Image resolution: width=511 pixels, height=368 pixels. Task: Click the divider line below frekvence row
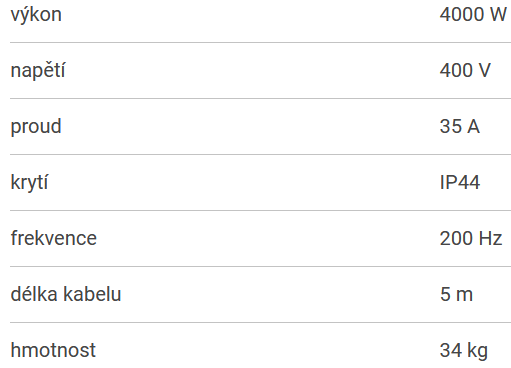(x=260, y=266)
